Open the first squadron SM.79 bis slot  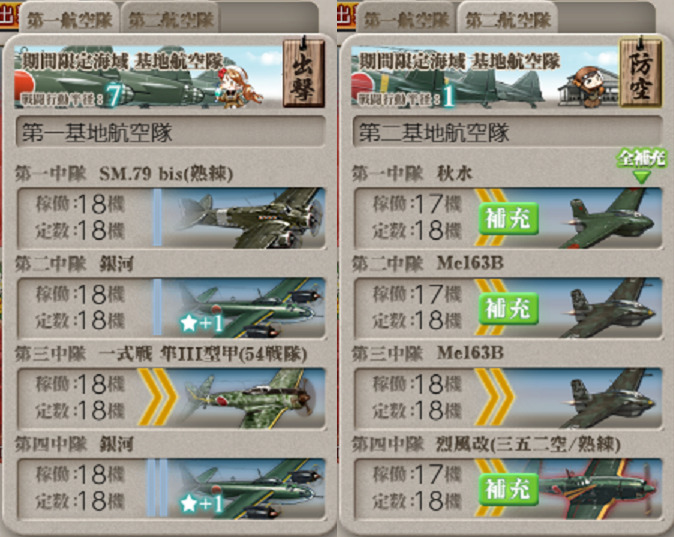click(171, 218)
